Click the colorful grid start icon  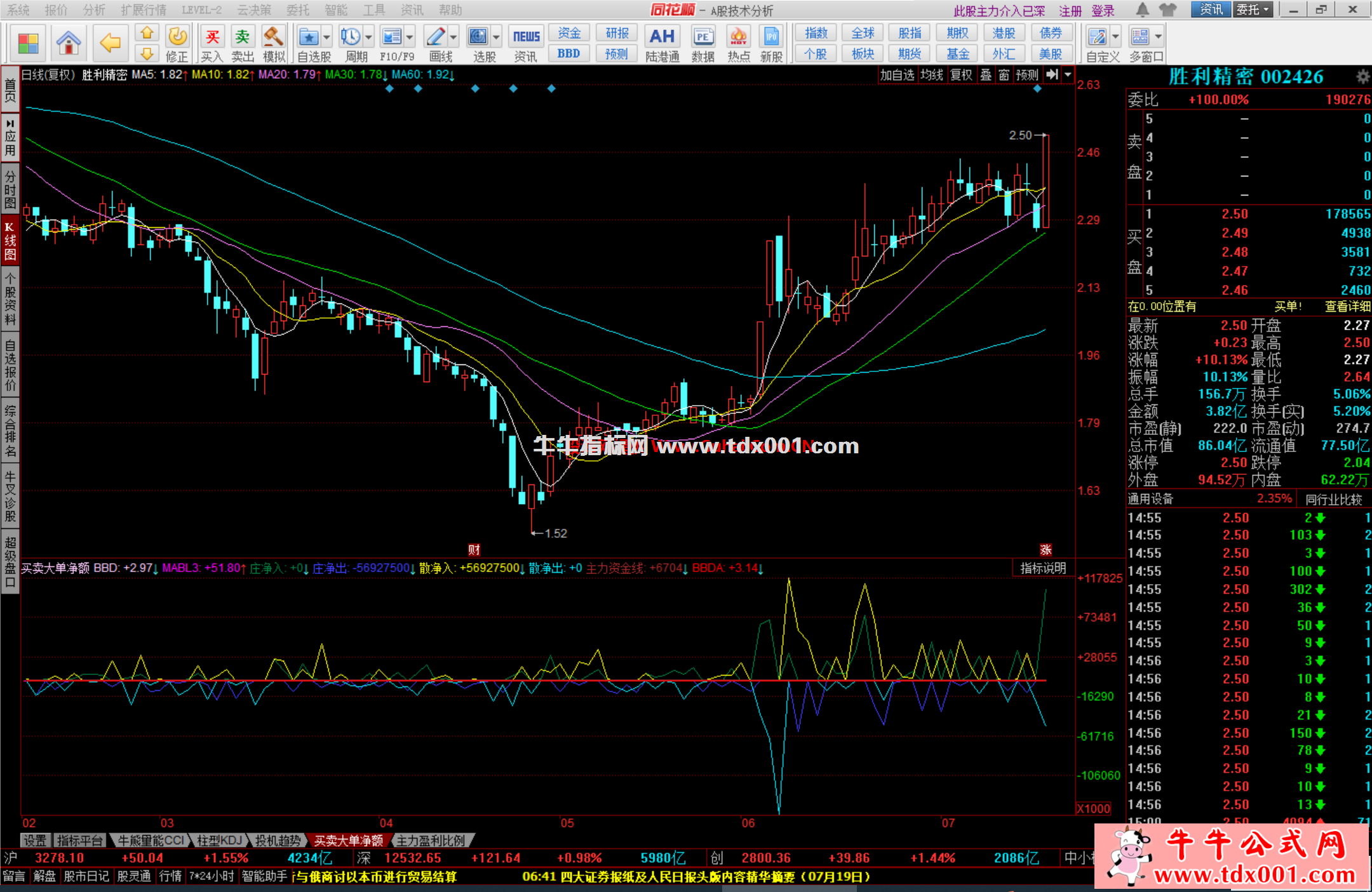29,43
